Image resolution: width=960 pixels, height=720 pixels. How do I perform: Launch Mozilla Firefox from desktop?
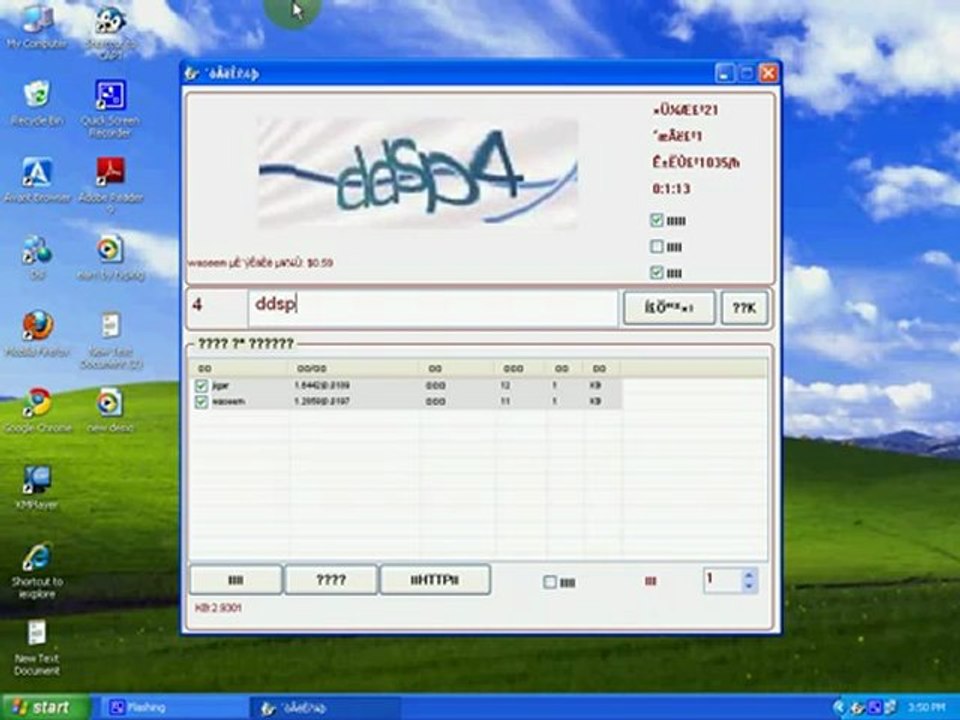(38, 326)
